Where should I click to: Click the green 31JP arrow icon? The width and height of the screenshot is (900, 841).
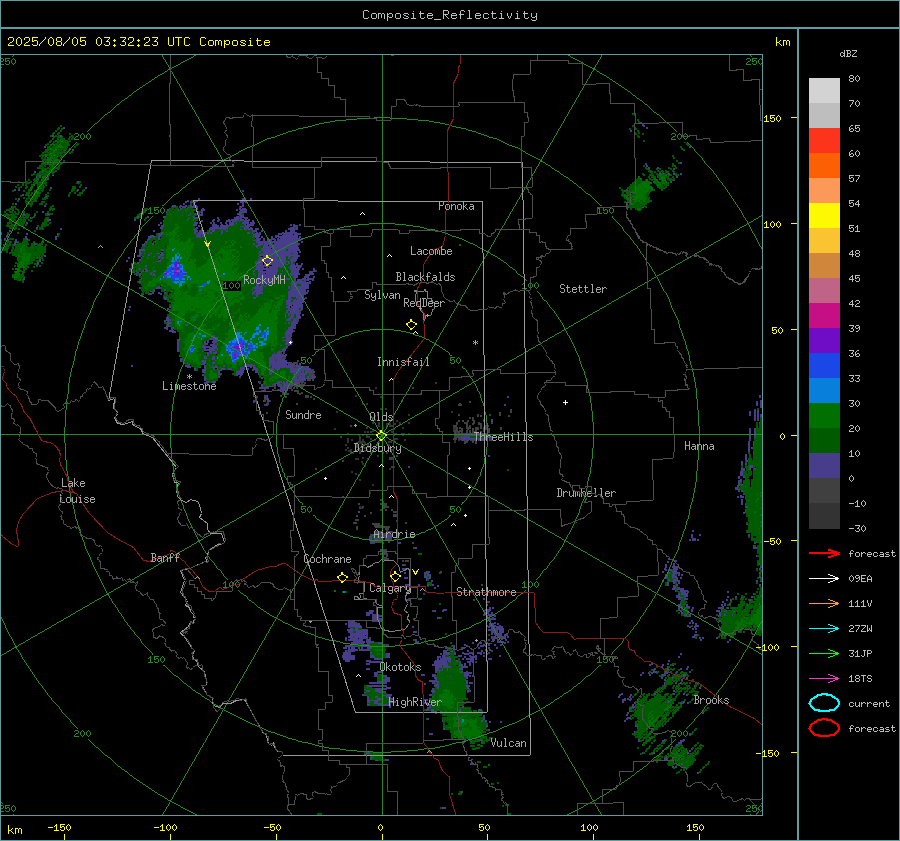pyautogui.click(x=824, y=653)
